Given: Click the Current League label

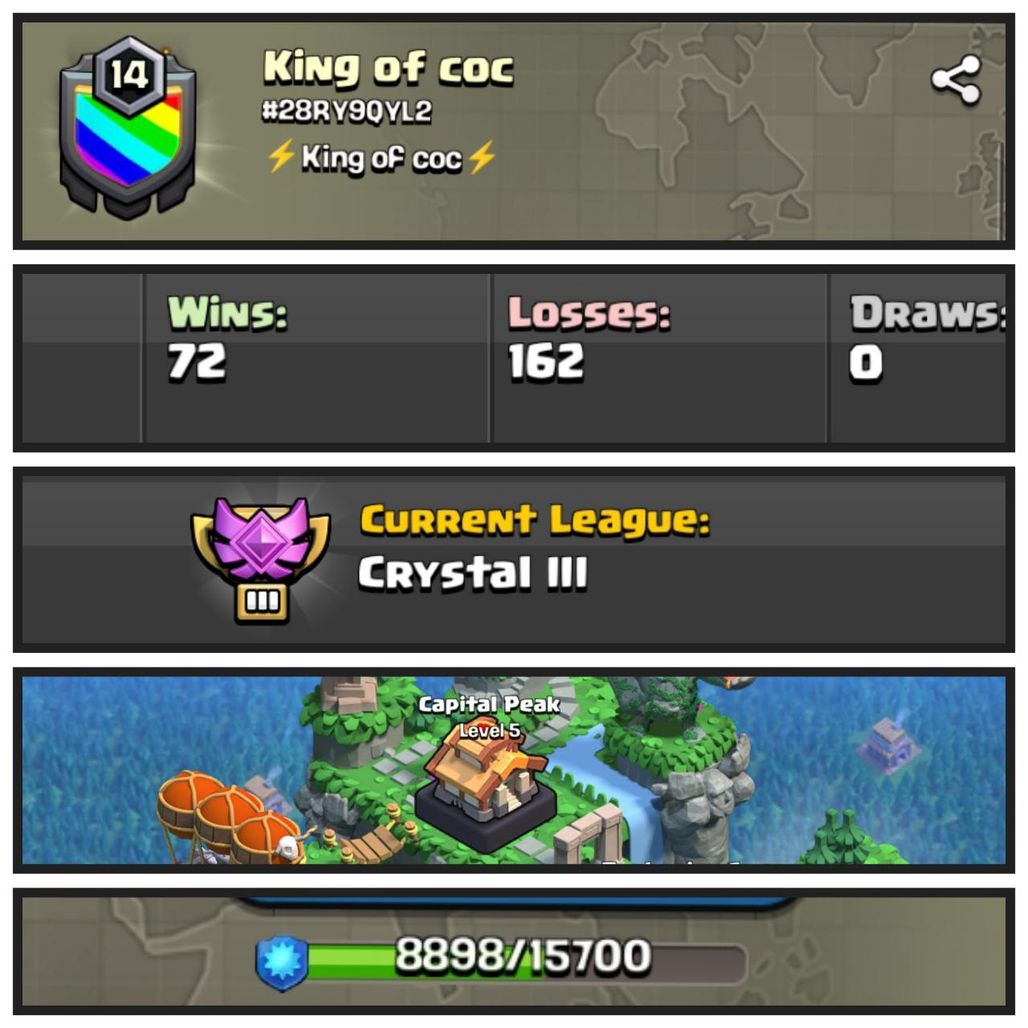Looking at the screenshot, I should tap(535, 520).
